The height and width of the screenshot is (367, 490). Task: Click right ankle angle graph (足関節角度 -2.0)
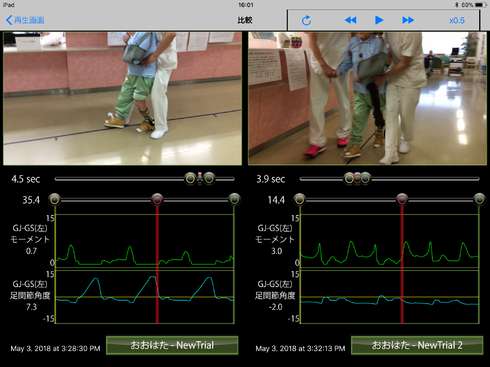click(x=389, y=297)
